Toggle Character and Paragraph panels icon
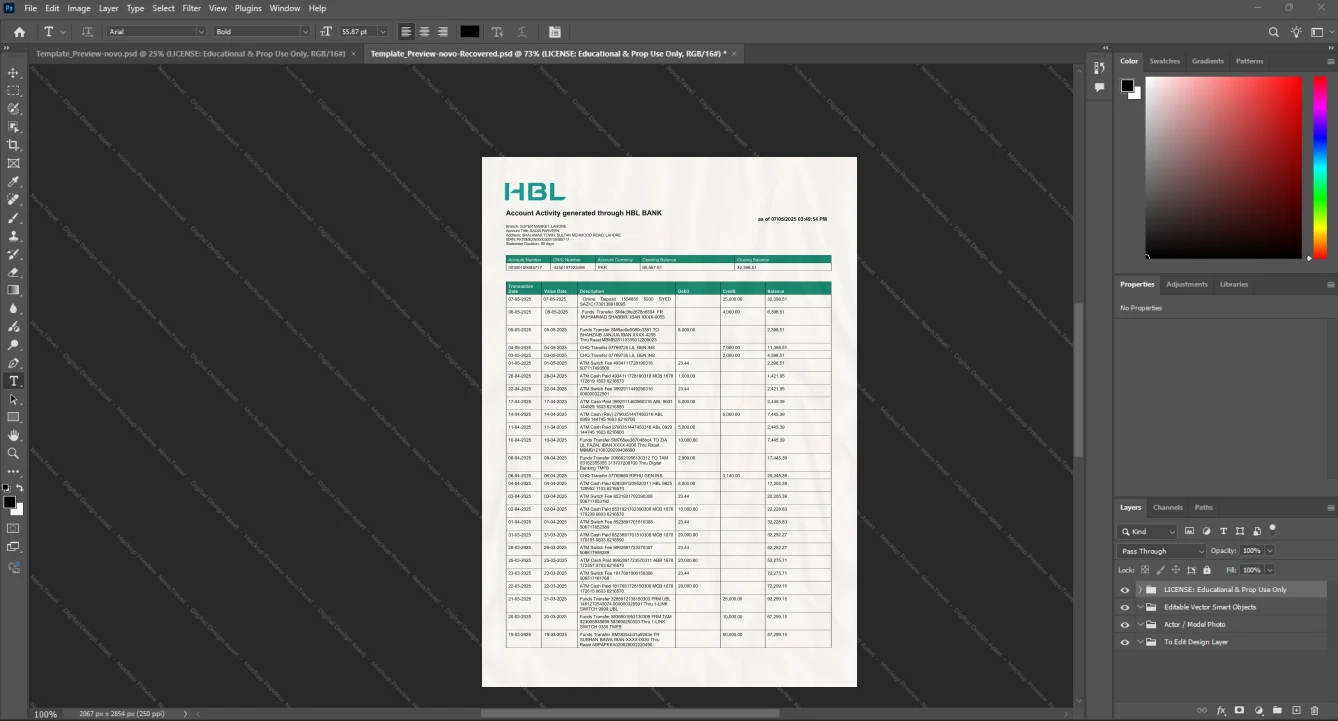 coord(555,32)
